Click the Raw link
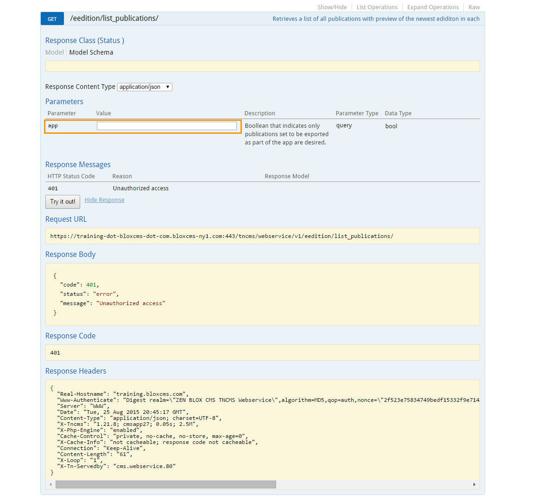The image size is (537, 500). click(474, 7)
